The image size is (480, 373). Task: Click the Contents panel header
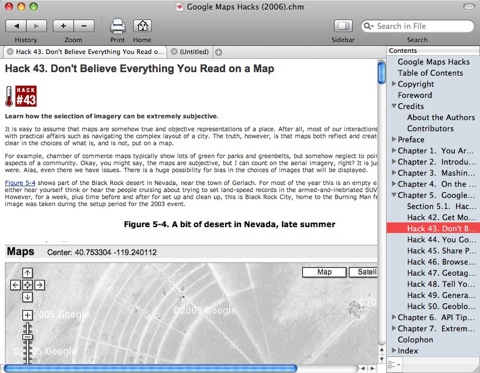coord(433,51)
